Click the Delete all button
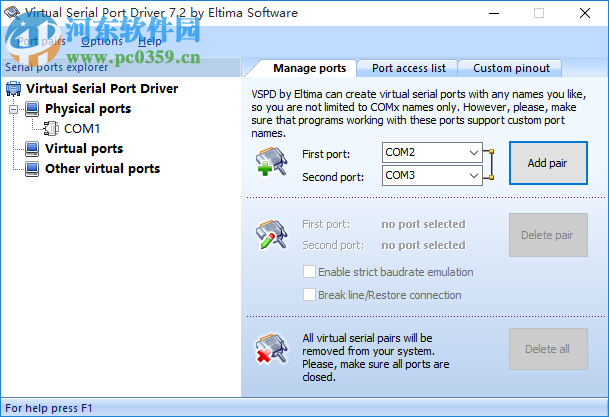 point(548,349)
